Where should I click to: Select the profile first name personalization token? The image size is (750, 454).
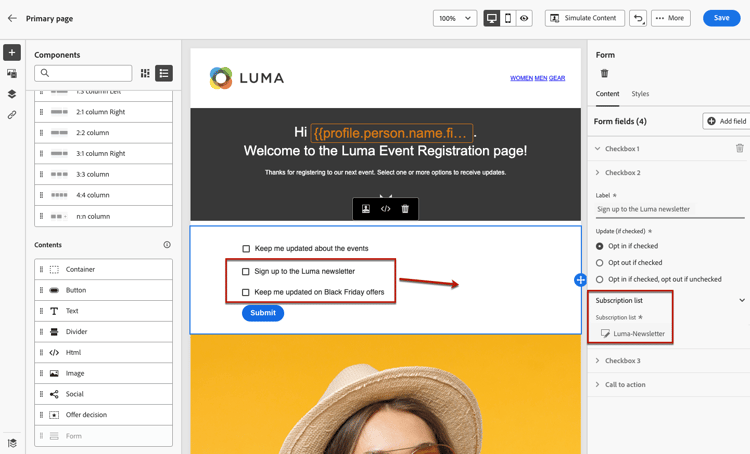tap(392, 133)
